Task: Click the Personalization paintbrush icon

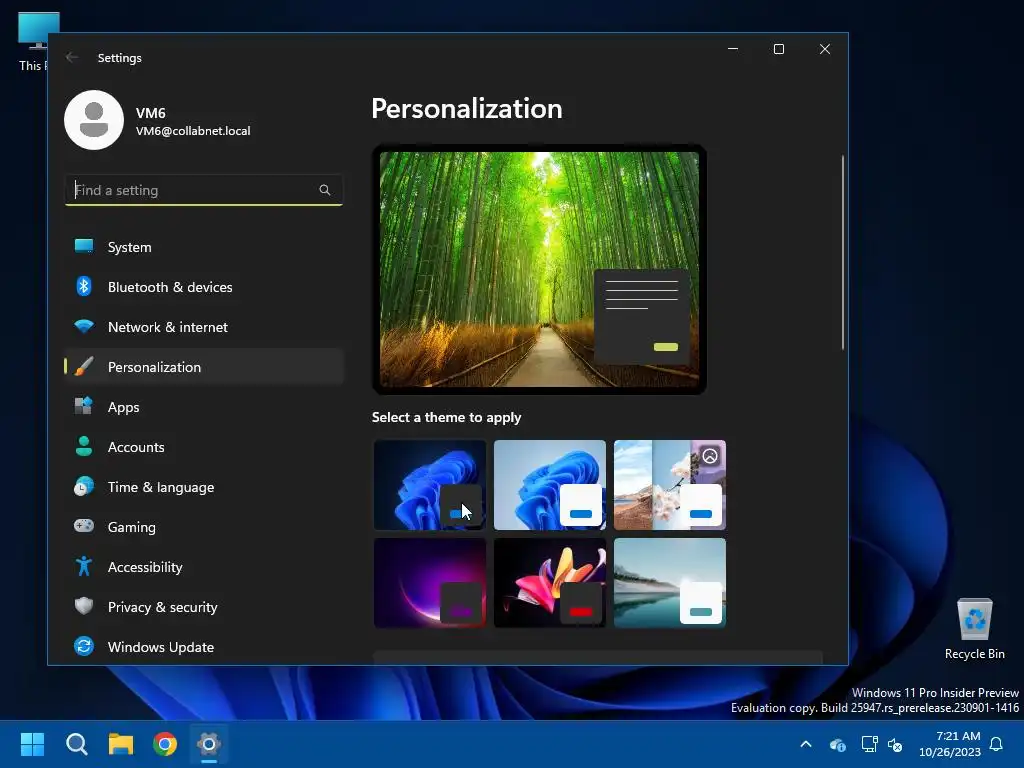Action: (x=84, y=366)
